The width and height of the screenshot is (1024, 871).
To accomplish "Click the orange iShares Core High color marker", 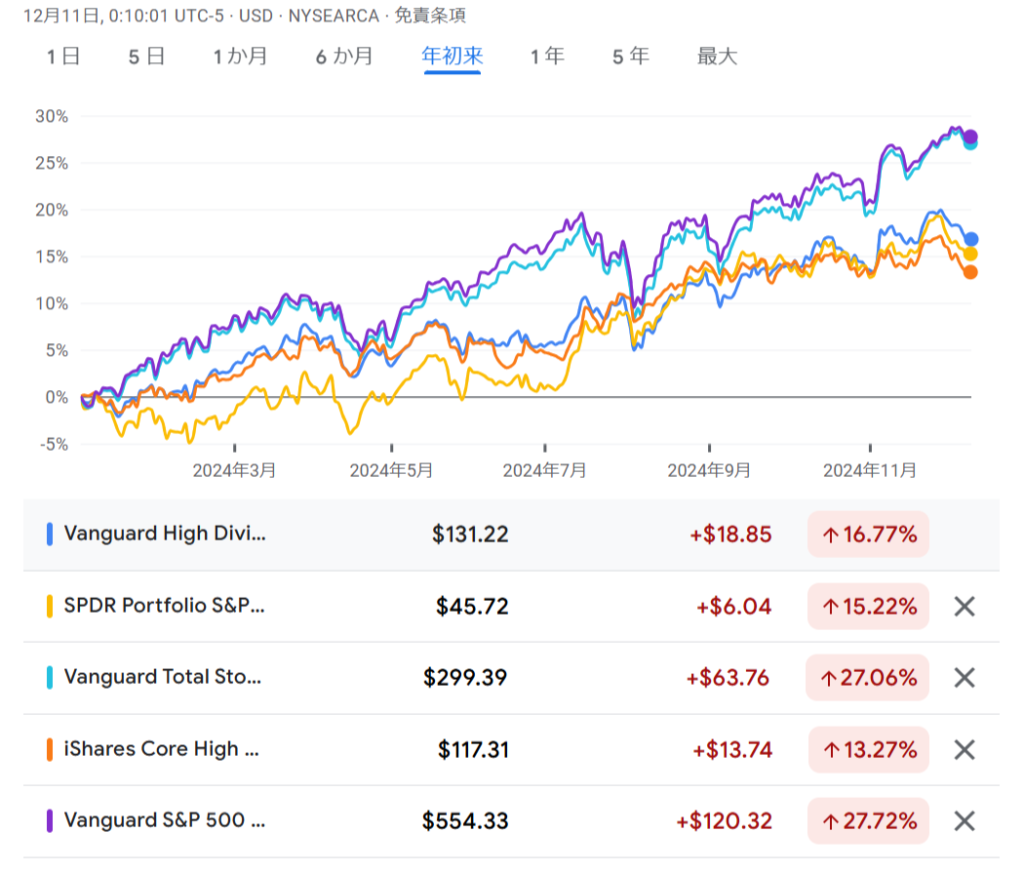I will tap(50, 749).
